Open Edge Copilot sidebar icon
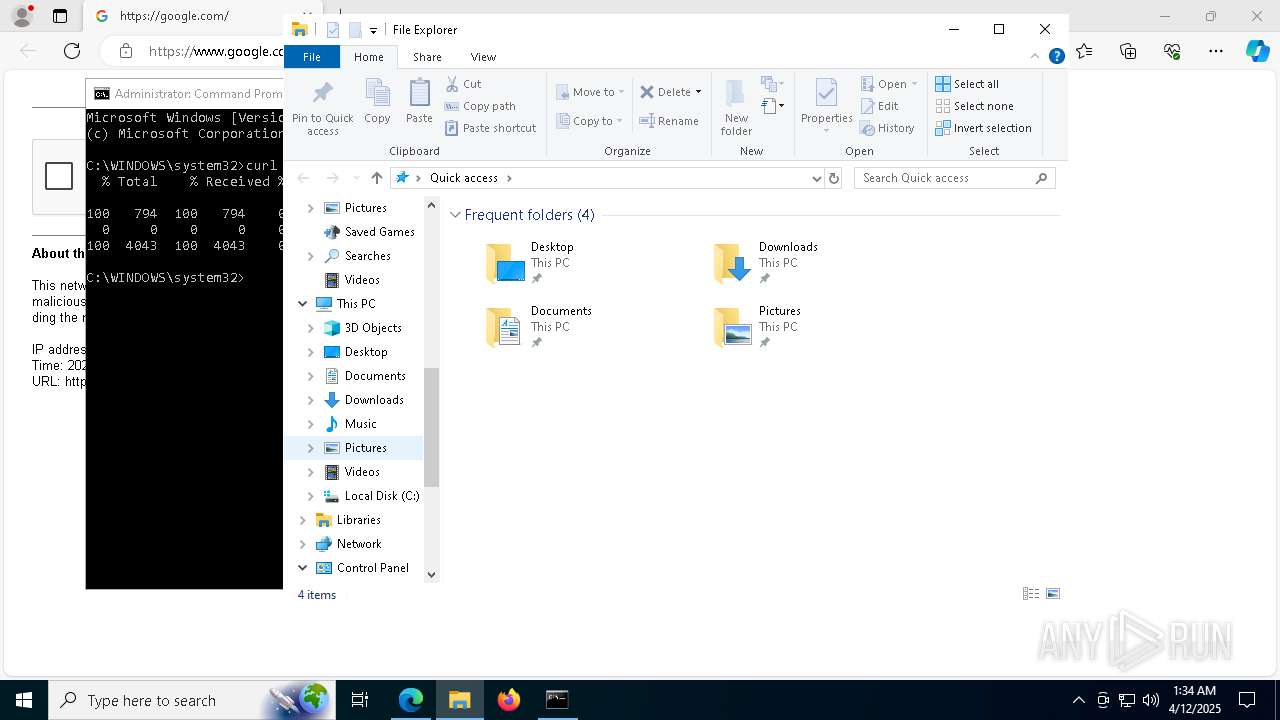 [1257, 51]
